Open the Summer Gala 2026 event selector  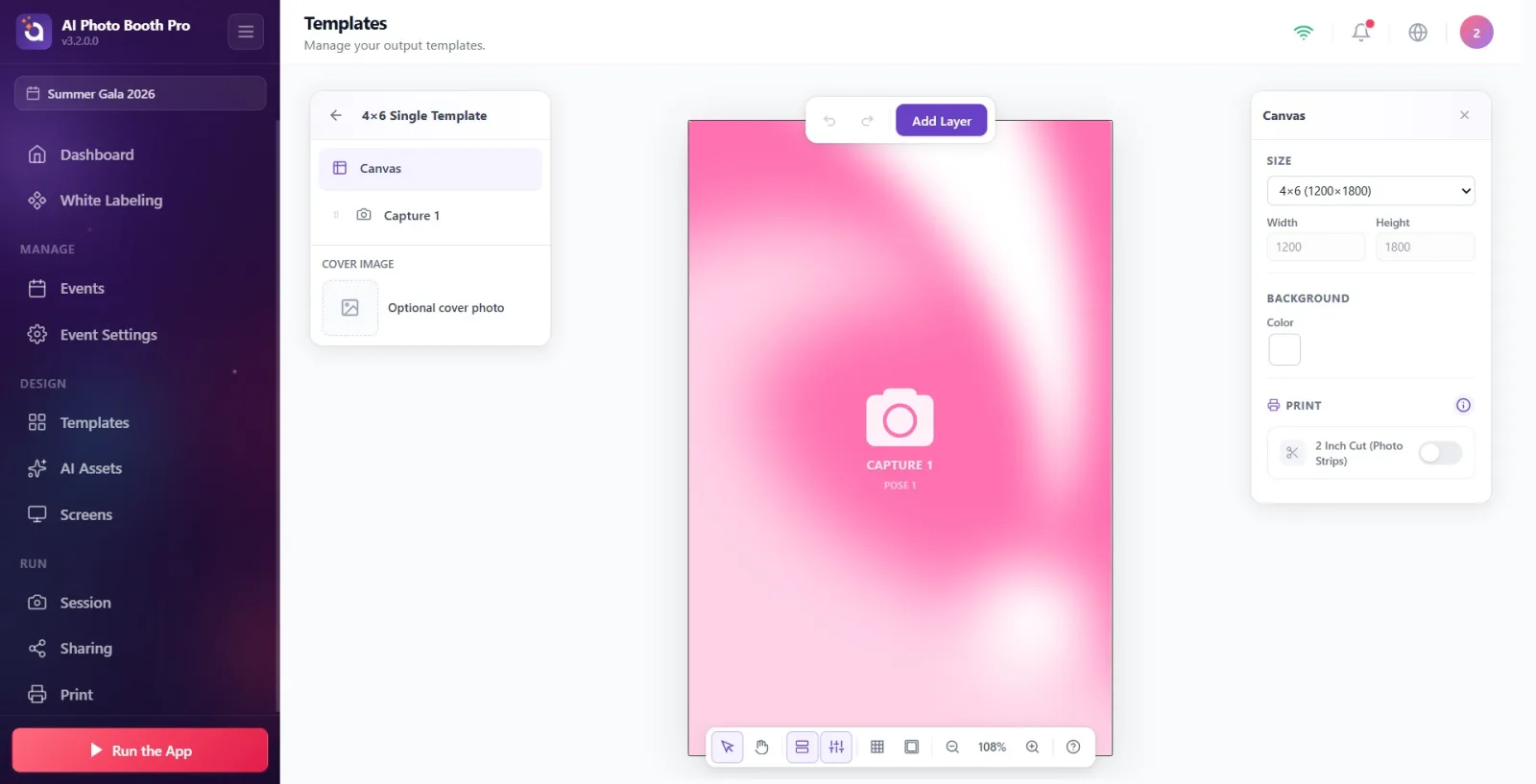[140, 93]
